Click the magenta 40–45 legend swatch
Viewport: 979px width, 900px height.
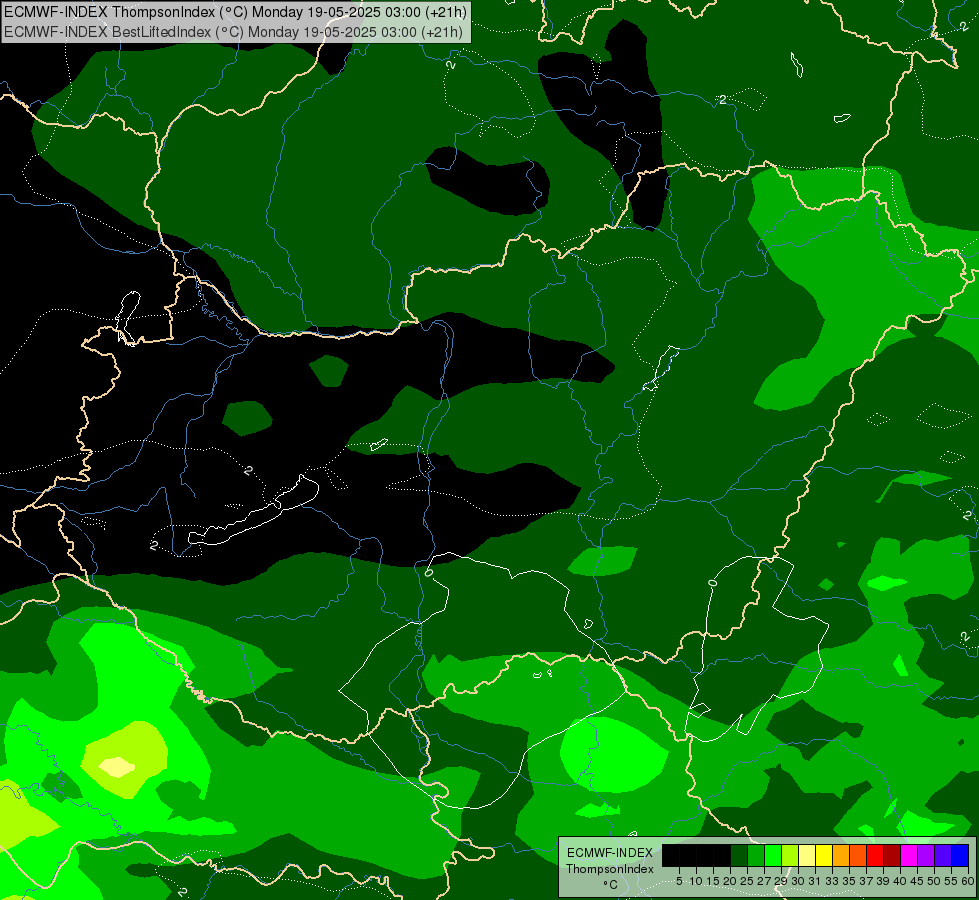coord(909,855)
